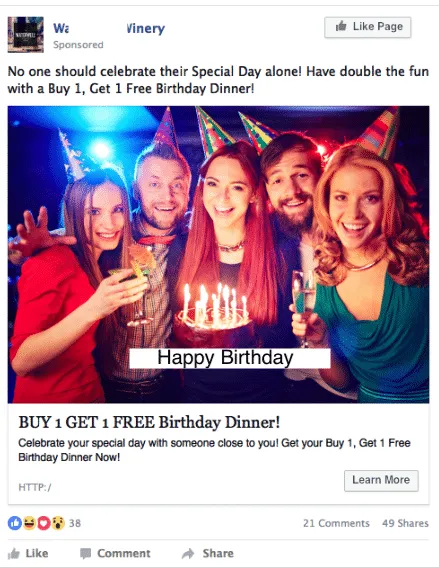Like the post with the thumbs-up icon
Image resolution: width=439 pixels, height=568 pixels.
coord(14,554)
